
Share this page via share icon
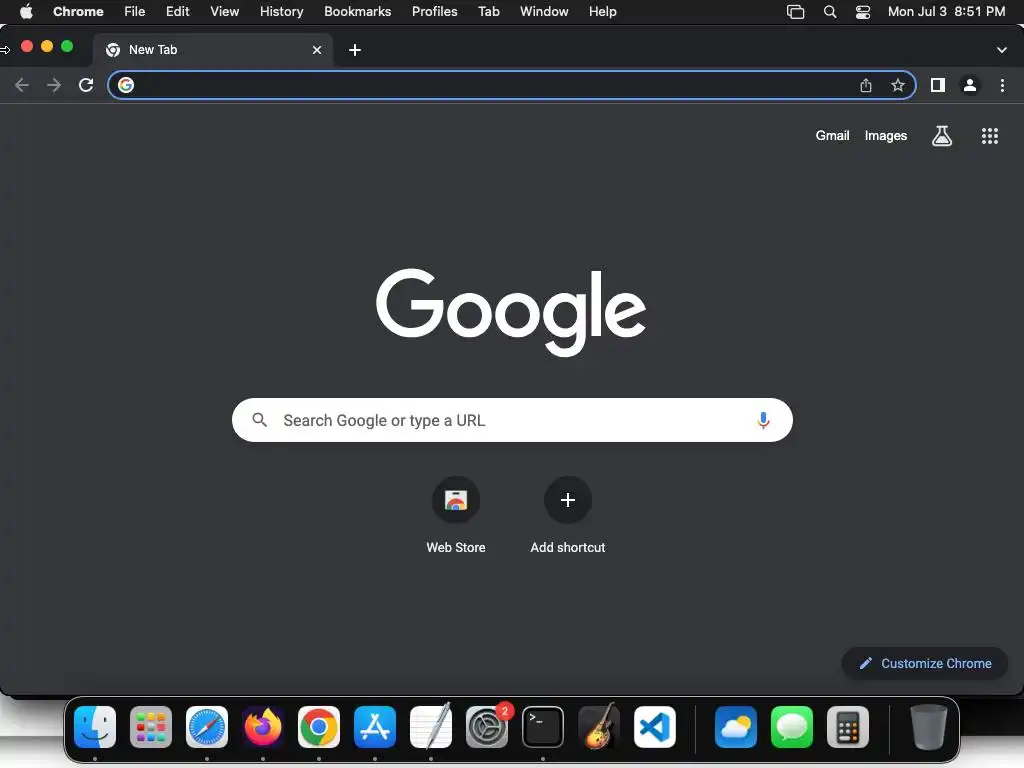point(865,85)
